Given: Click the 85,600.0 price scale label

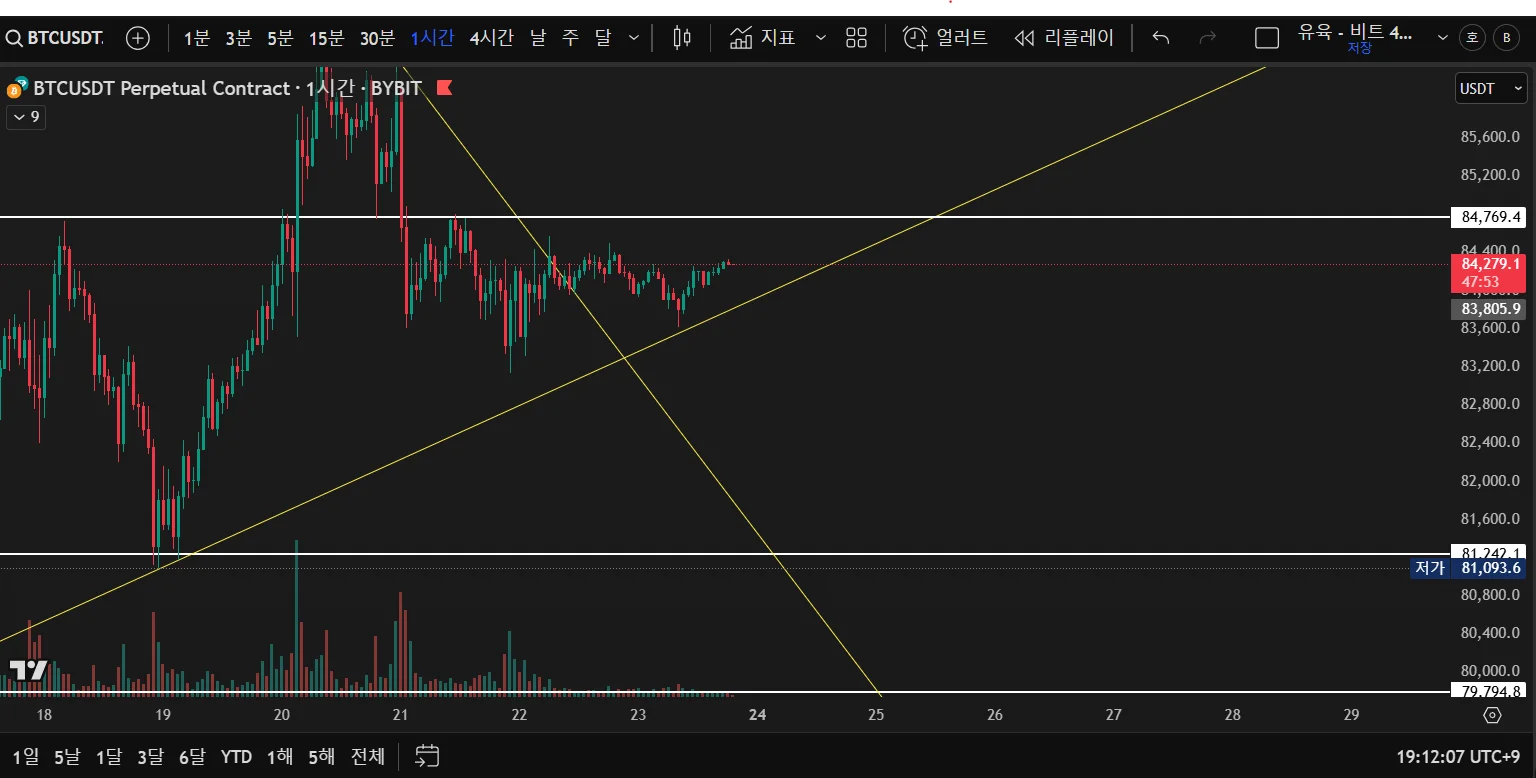Looking at the screenshot, I should [x=1492, y=136].
